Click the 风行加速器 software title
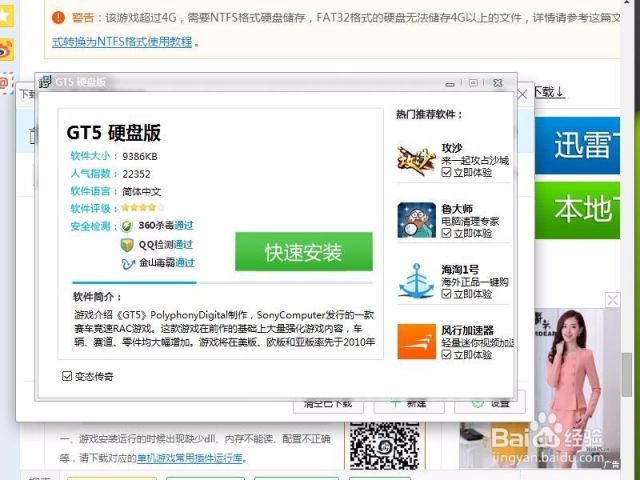 tap(468, 330)
